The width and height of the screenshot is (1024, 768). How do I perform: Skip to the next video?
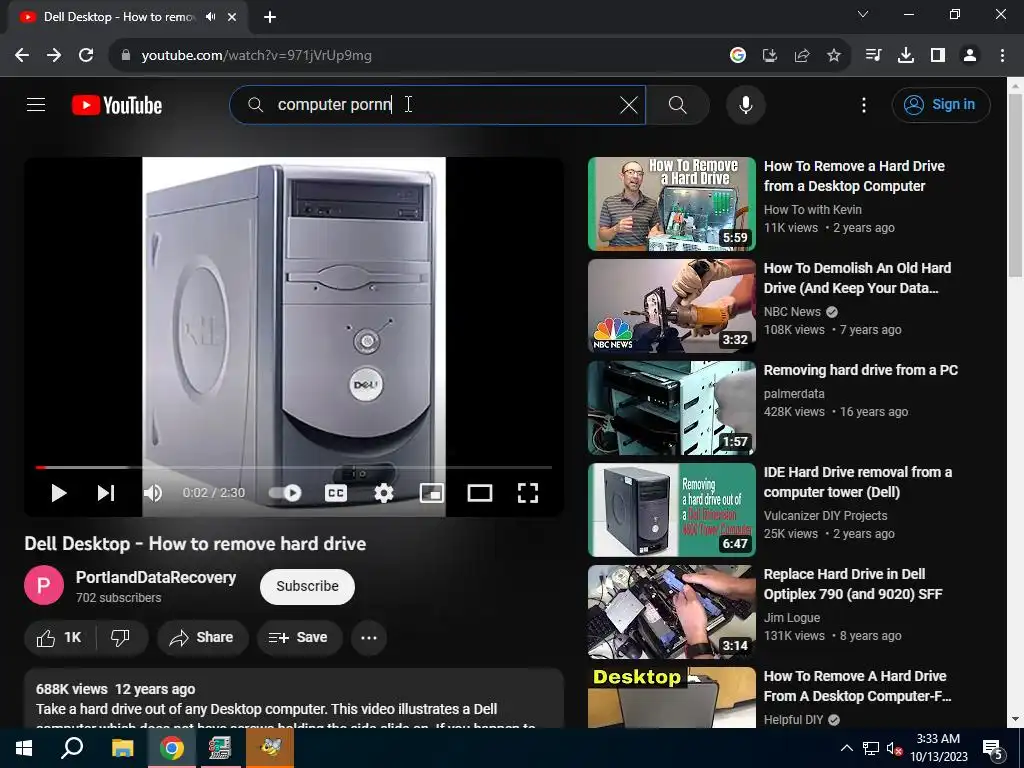click(106, 493)
